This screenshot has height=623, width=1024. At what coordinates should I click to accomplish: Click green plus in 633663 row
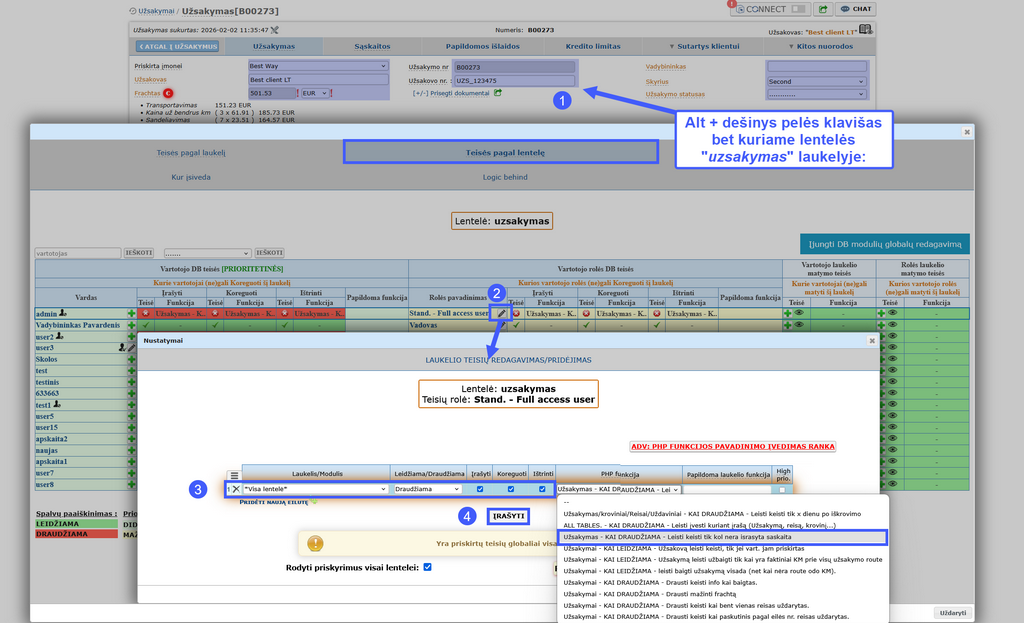(x=131, y=393)
